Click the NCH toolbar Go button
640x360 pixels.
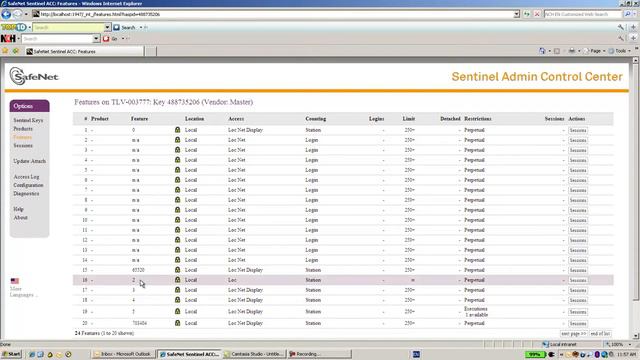point(110,39)
